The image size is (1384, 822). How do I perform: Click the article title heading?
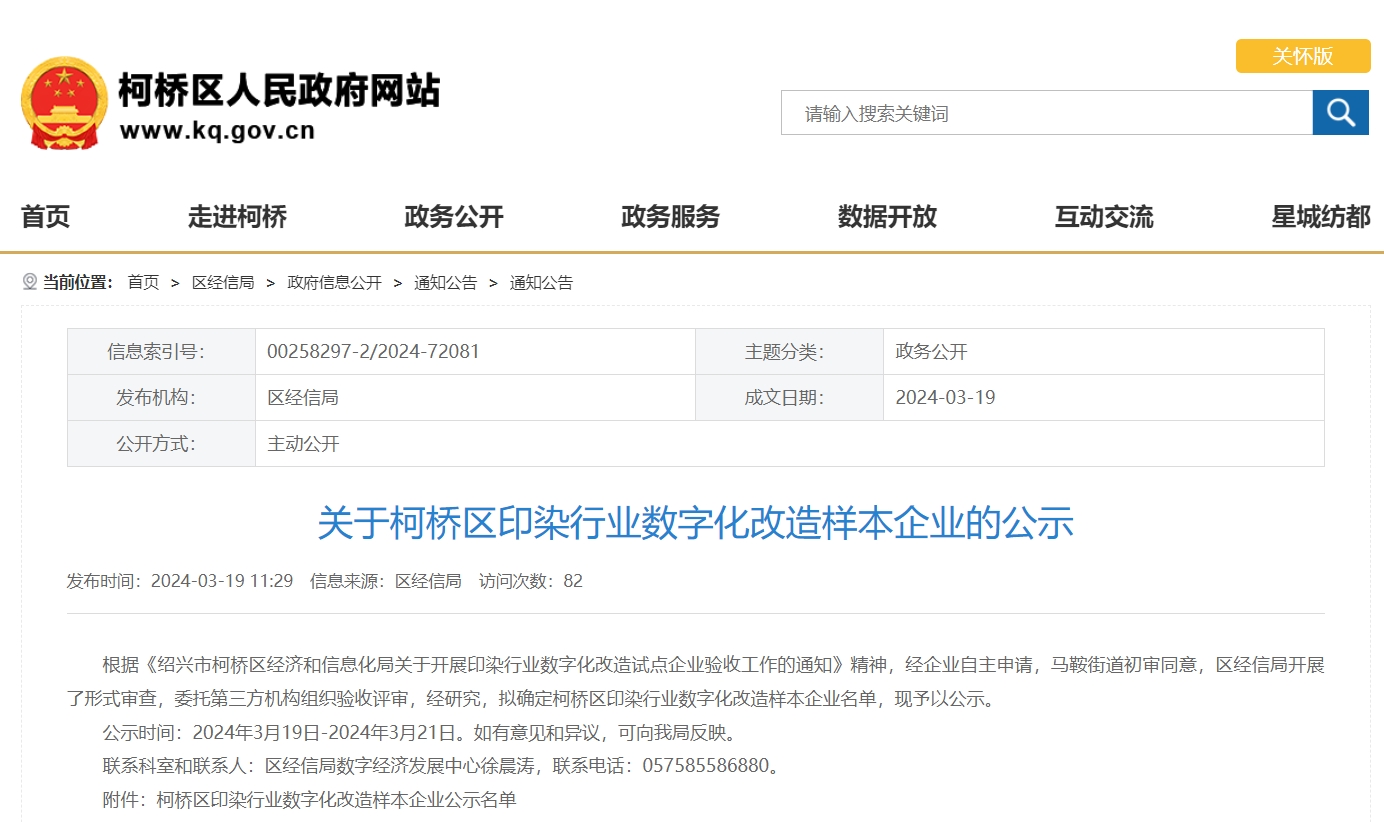click(695, 523)
